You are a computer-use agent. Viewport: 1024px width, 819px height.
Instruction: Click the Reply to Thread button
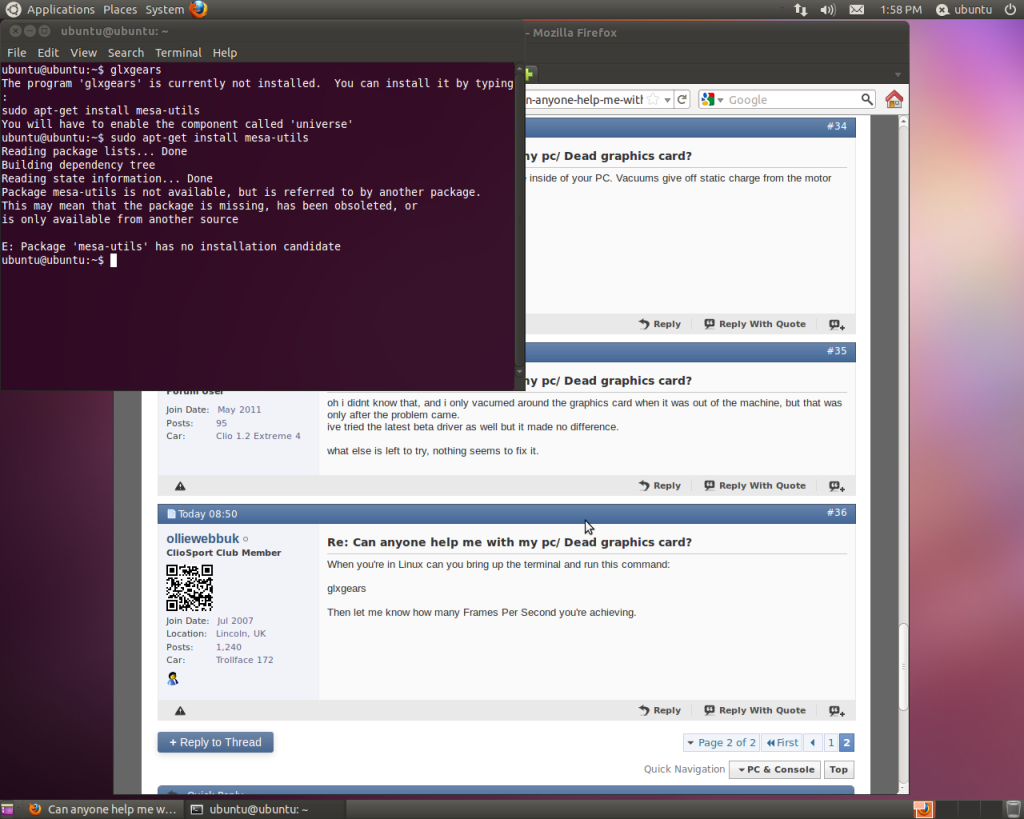tap(215, 743)
